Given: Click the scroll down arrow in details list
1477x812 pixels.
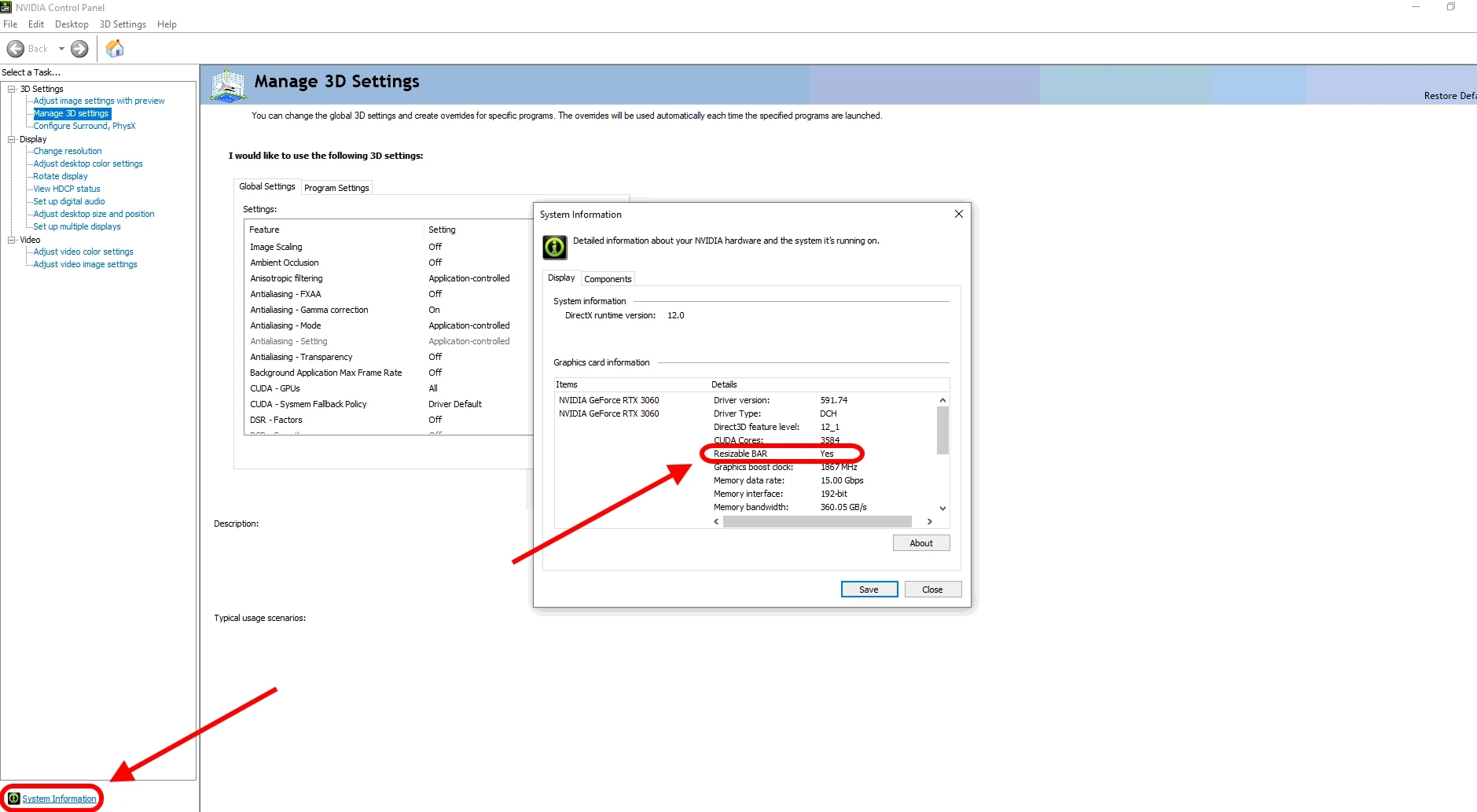Looking at the screenshot, I should click(942, 509).
